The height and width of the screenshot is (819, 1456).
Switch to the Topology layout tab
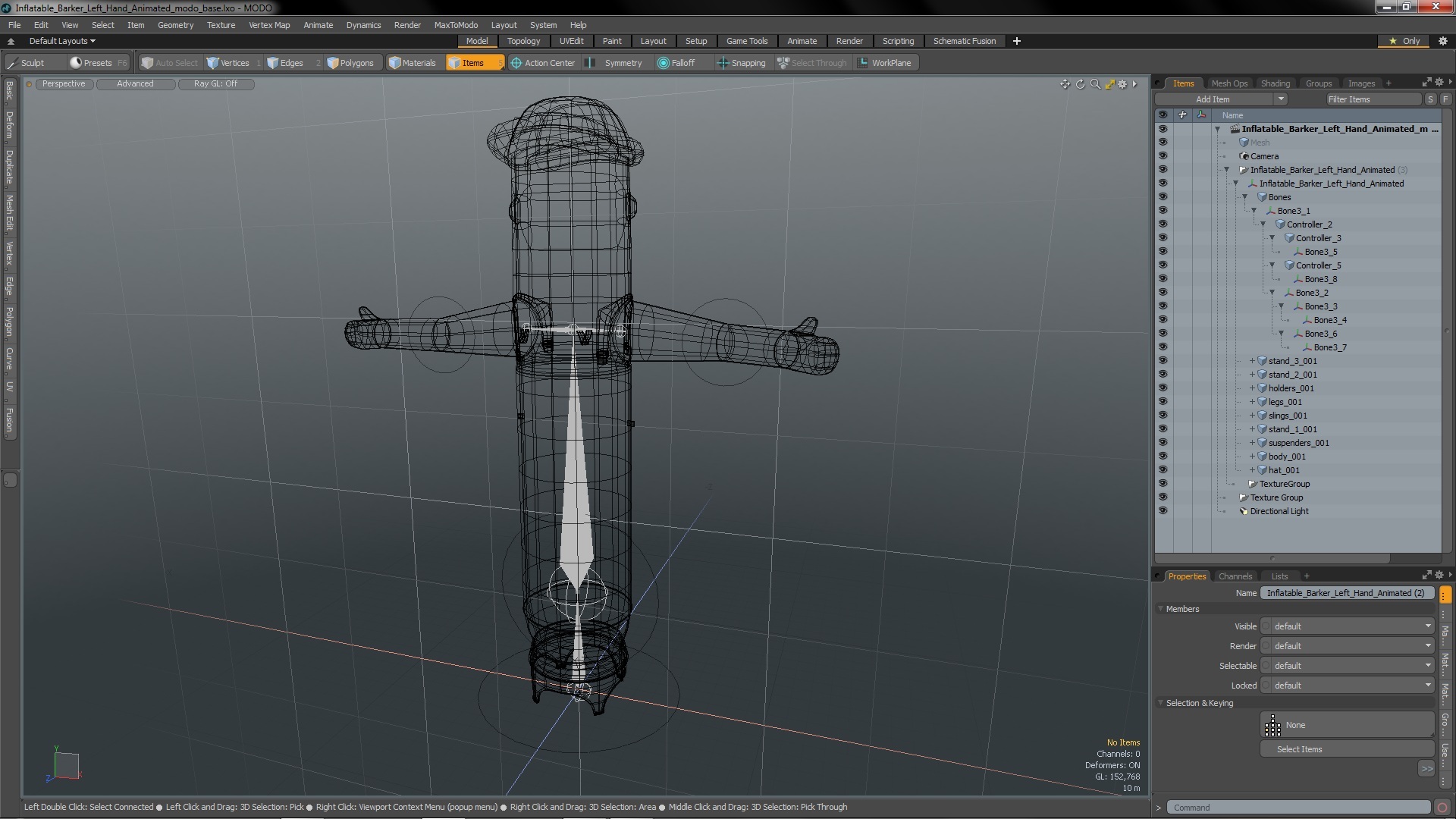pos(523,41)
